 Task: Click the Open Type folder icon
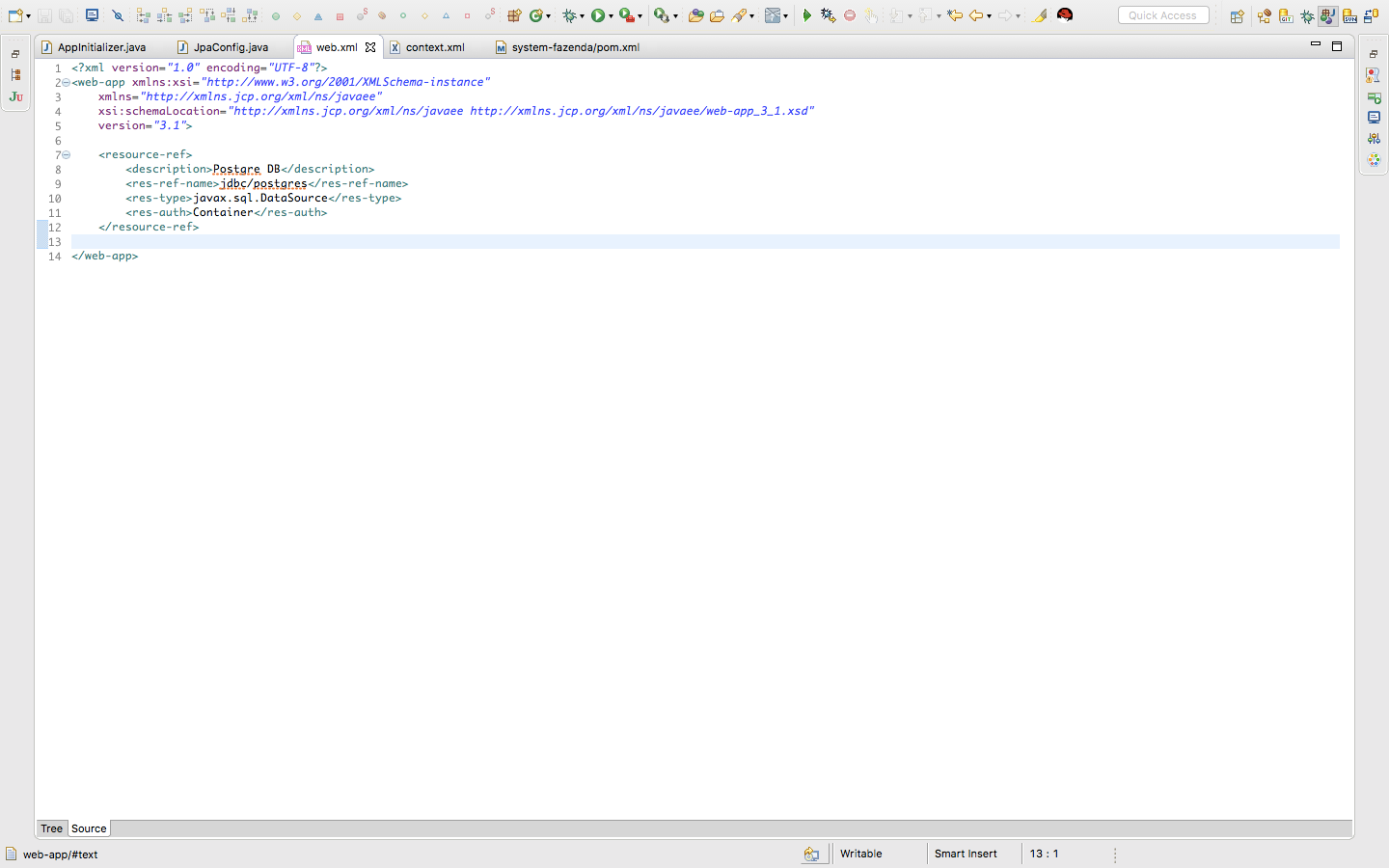point(695,15)
